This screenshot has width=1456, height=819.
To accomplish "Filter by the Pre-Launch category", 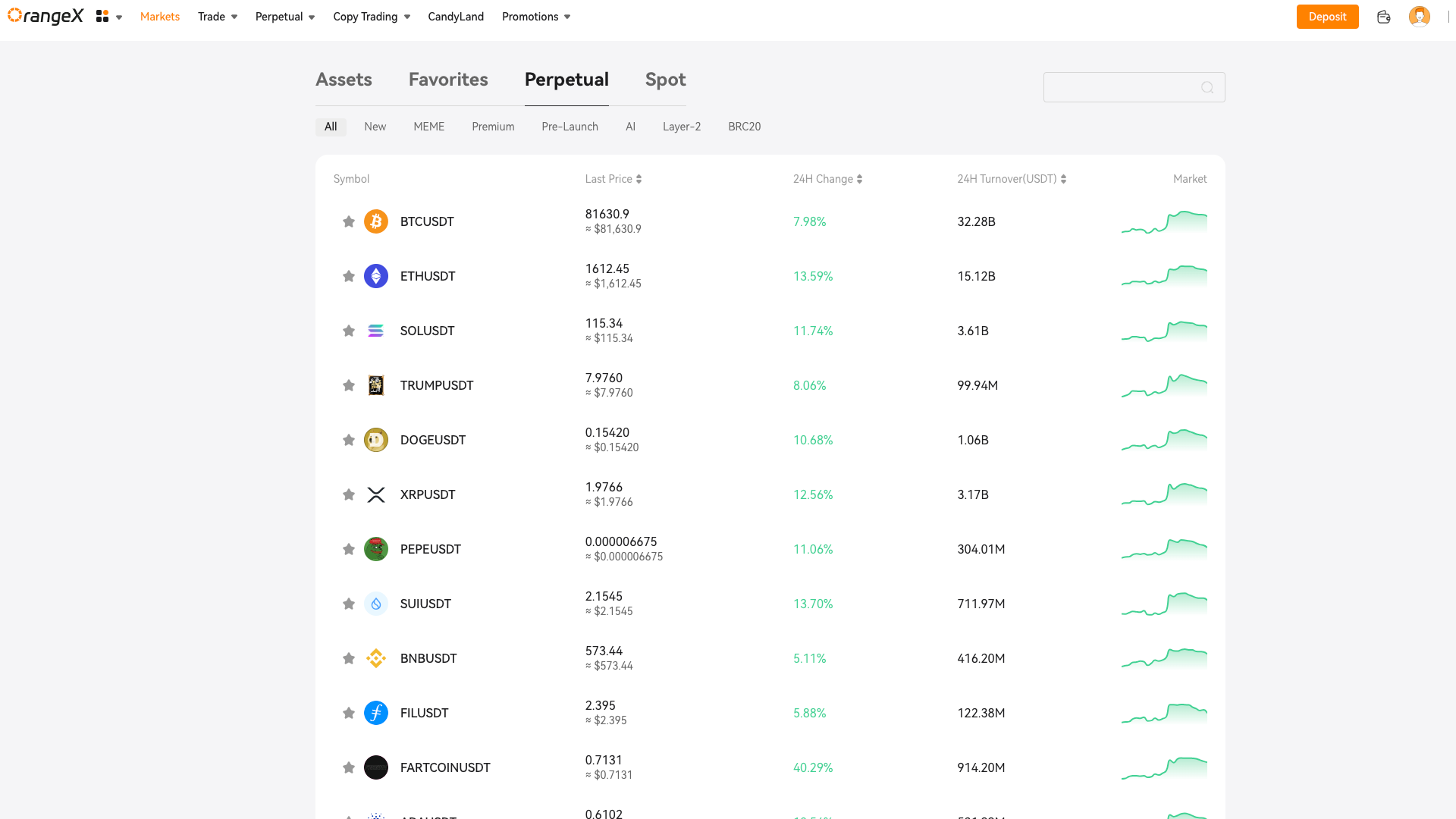I will [570, 127].
